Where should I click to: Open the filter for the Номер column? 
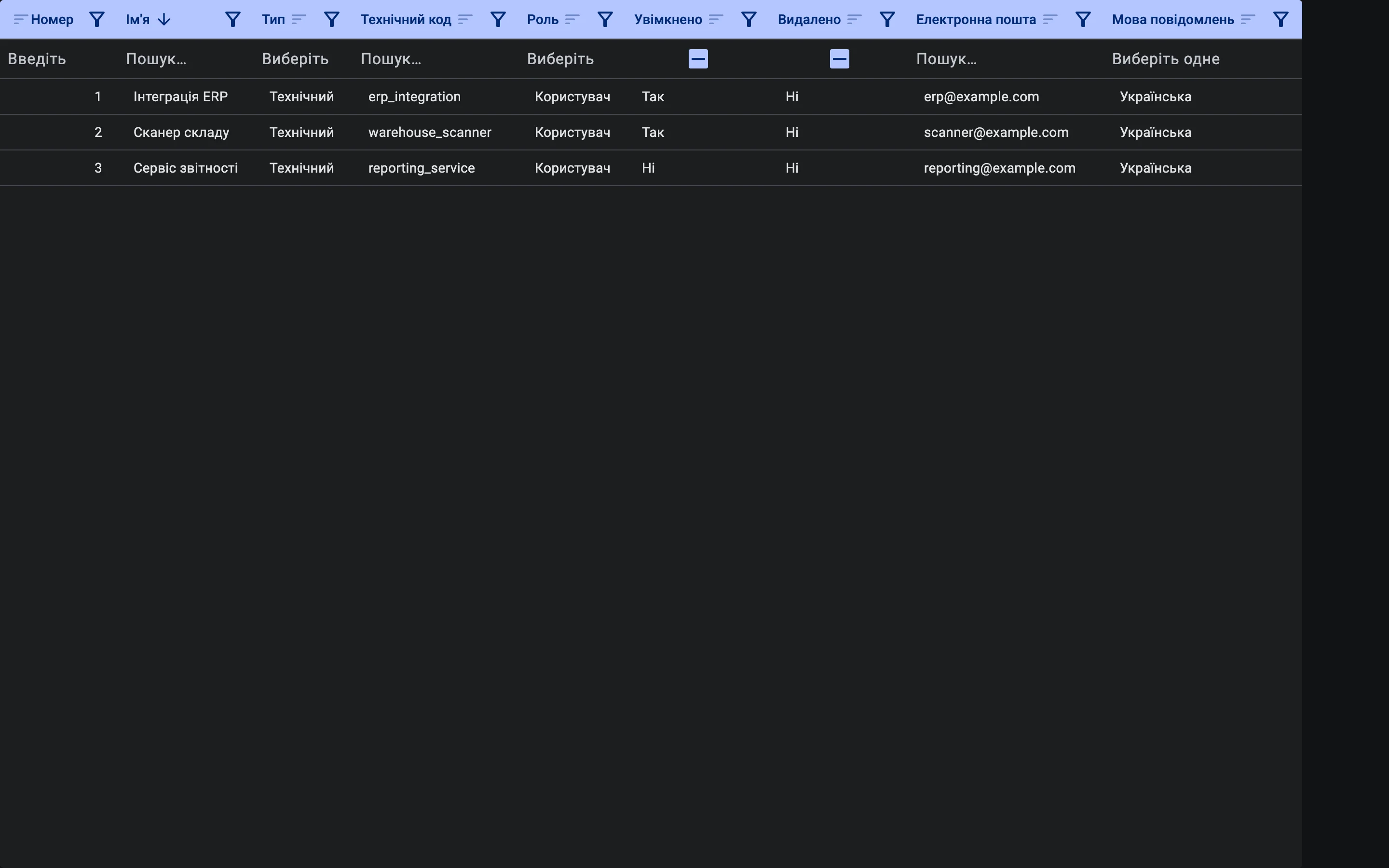point(97,19)
